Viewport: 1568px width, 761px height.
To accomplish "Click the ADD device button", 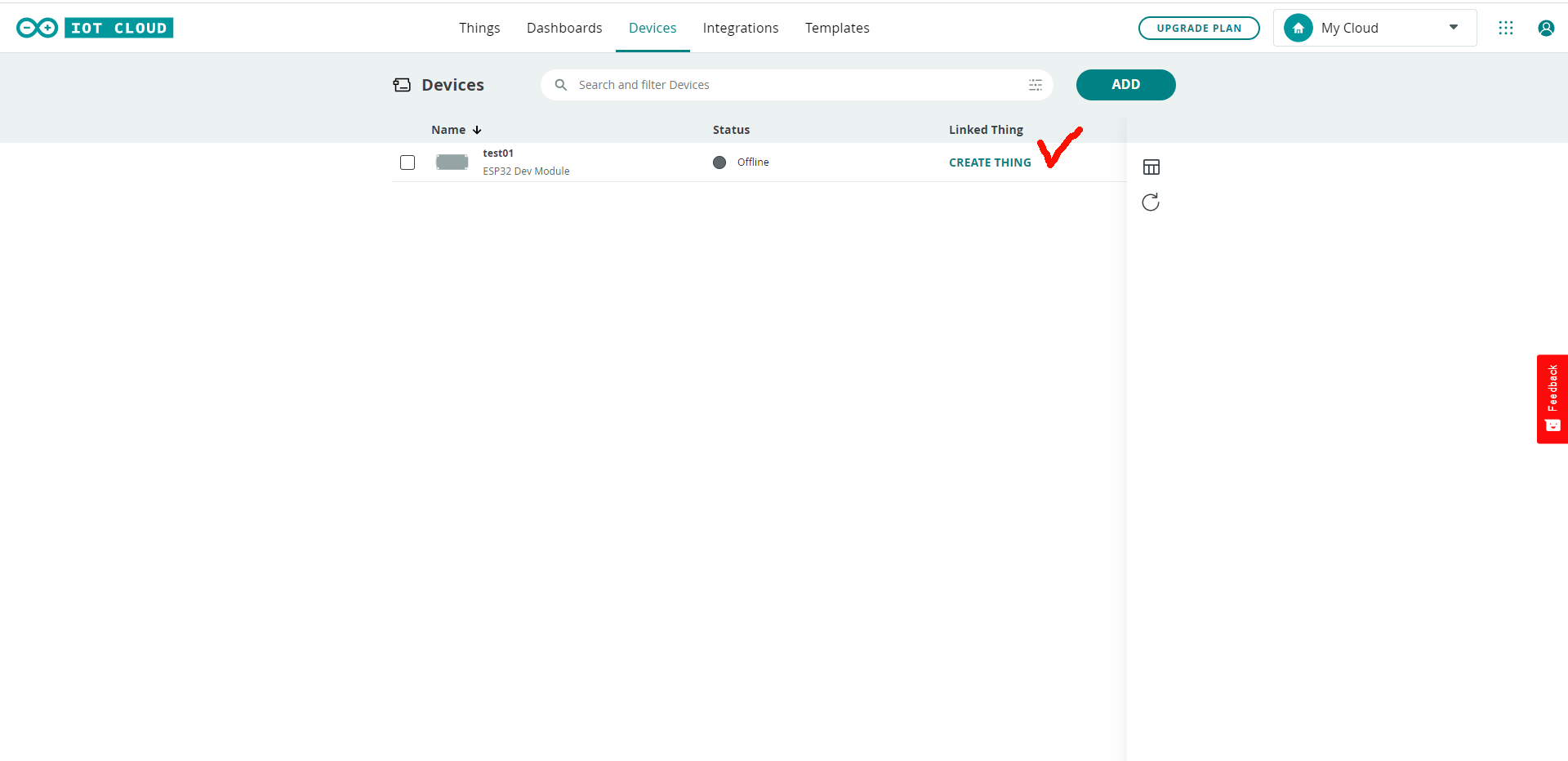I will click(1125, 85).
